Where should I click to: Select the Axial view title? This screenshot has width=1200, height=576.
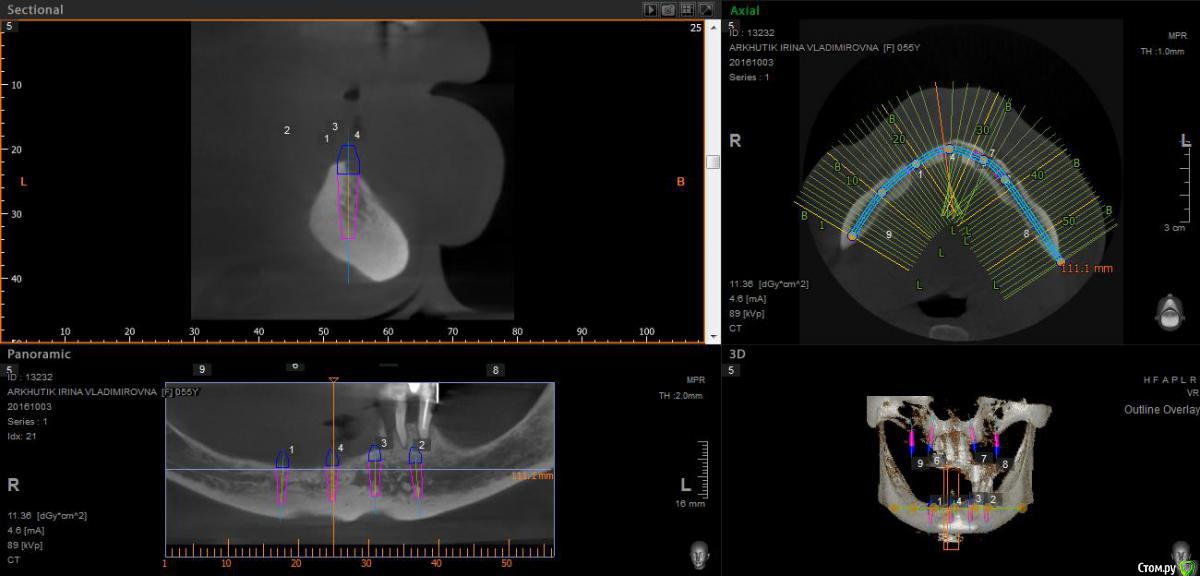744,10
